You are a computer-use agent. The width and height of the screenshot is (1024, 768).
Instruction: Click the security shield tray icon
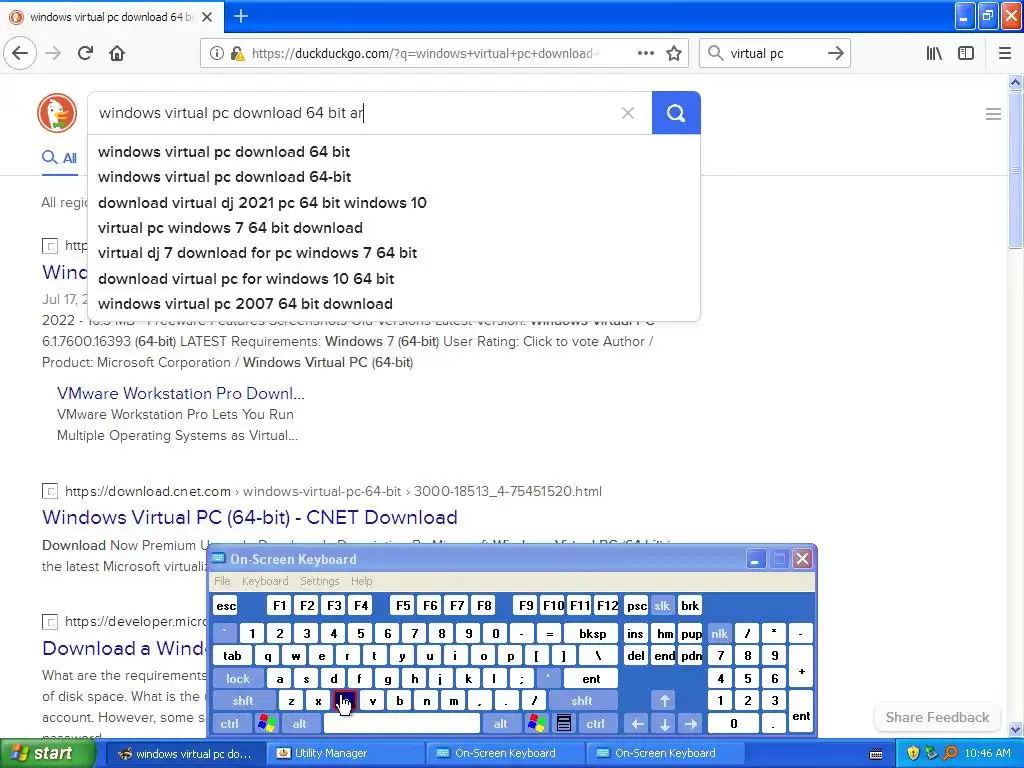(913, 753)
